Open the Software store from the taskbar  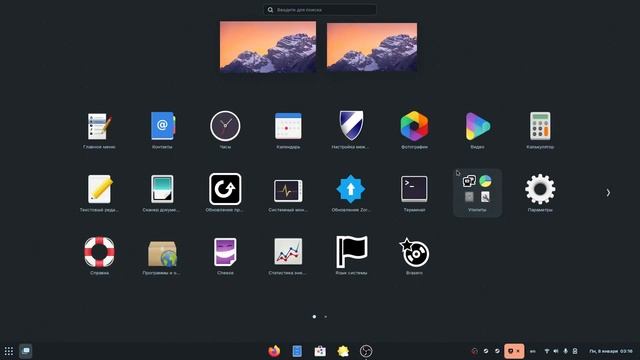point(320,351)
